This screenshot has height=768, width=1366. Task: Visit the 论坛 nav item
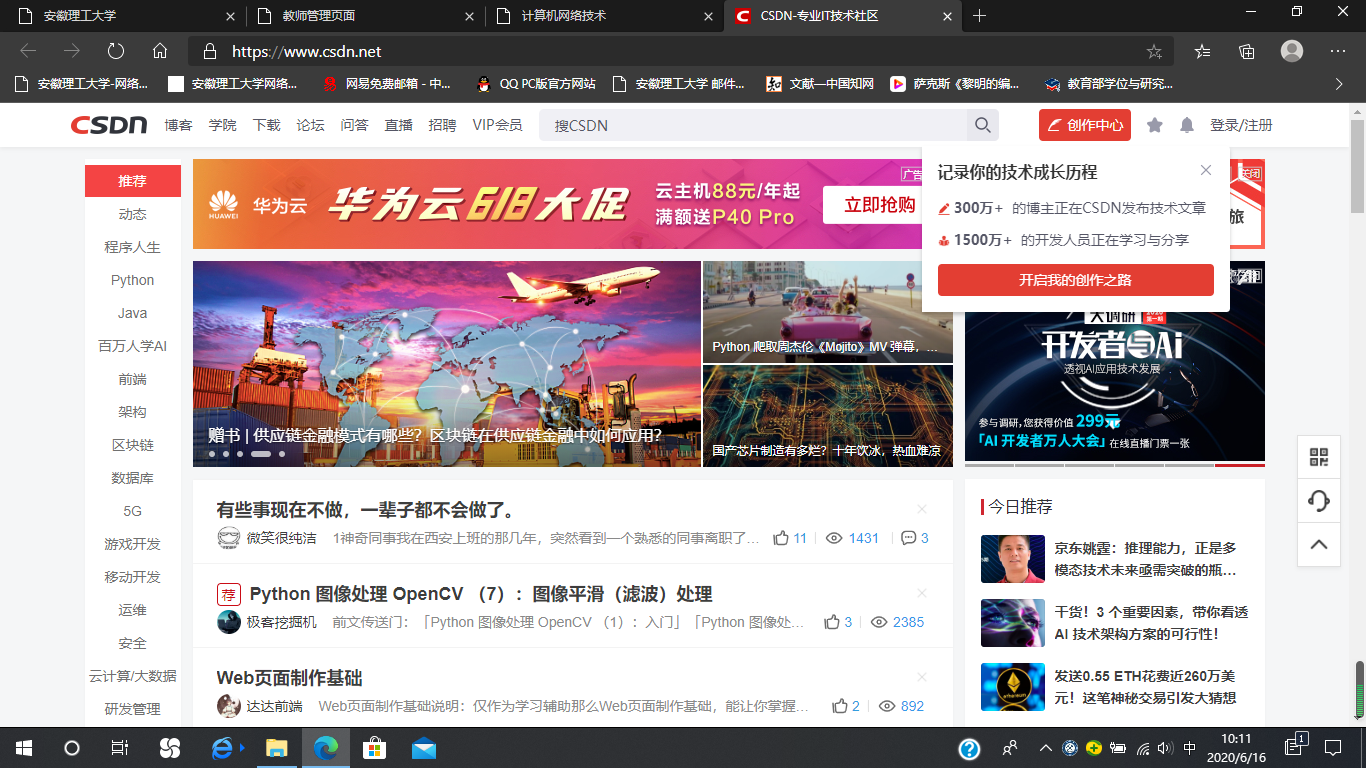(311, 125)
